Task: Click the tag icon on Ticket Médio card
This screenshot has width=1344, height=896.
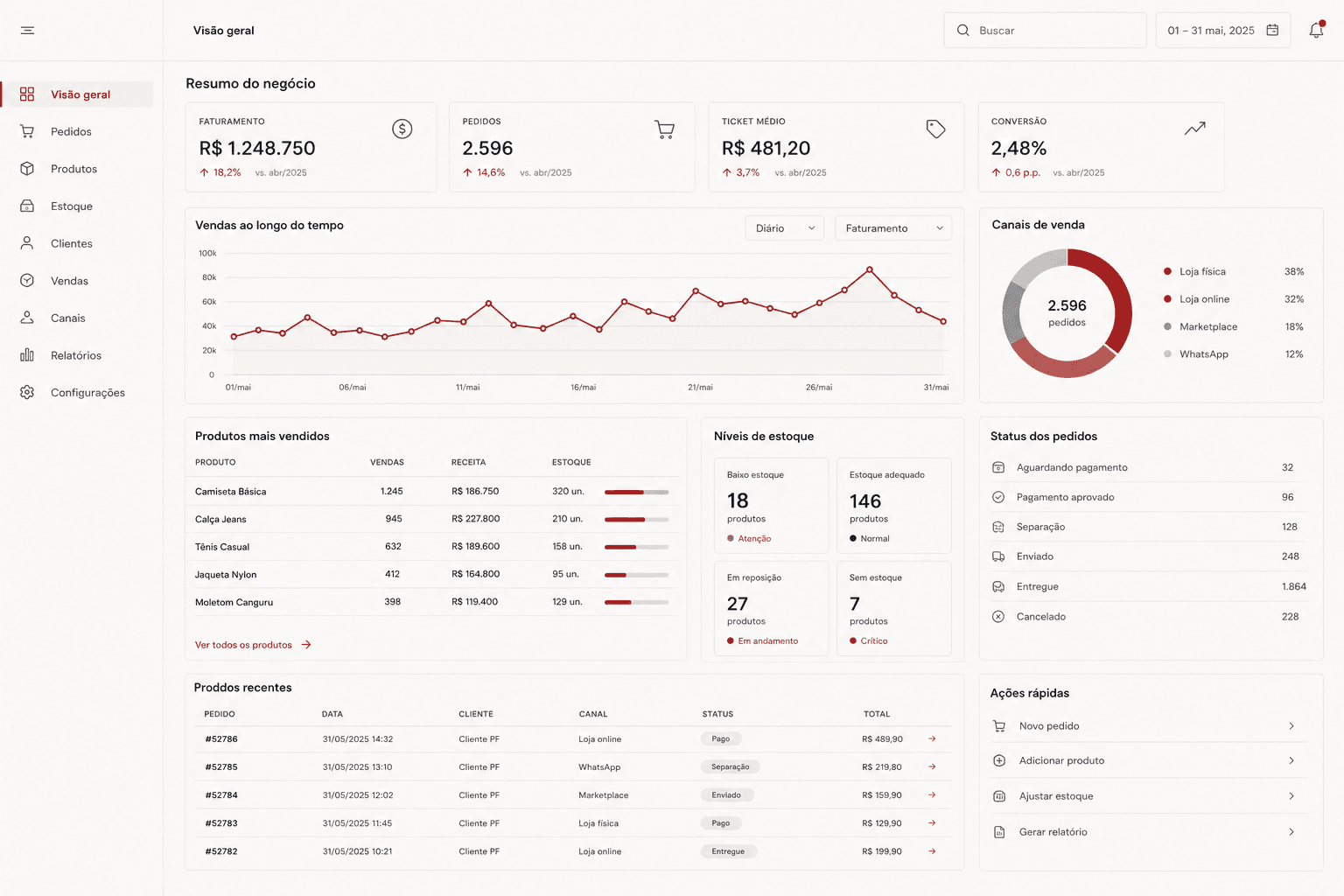Action: tap(935, 129)
